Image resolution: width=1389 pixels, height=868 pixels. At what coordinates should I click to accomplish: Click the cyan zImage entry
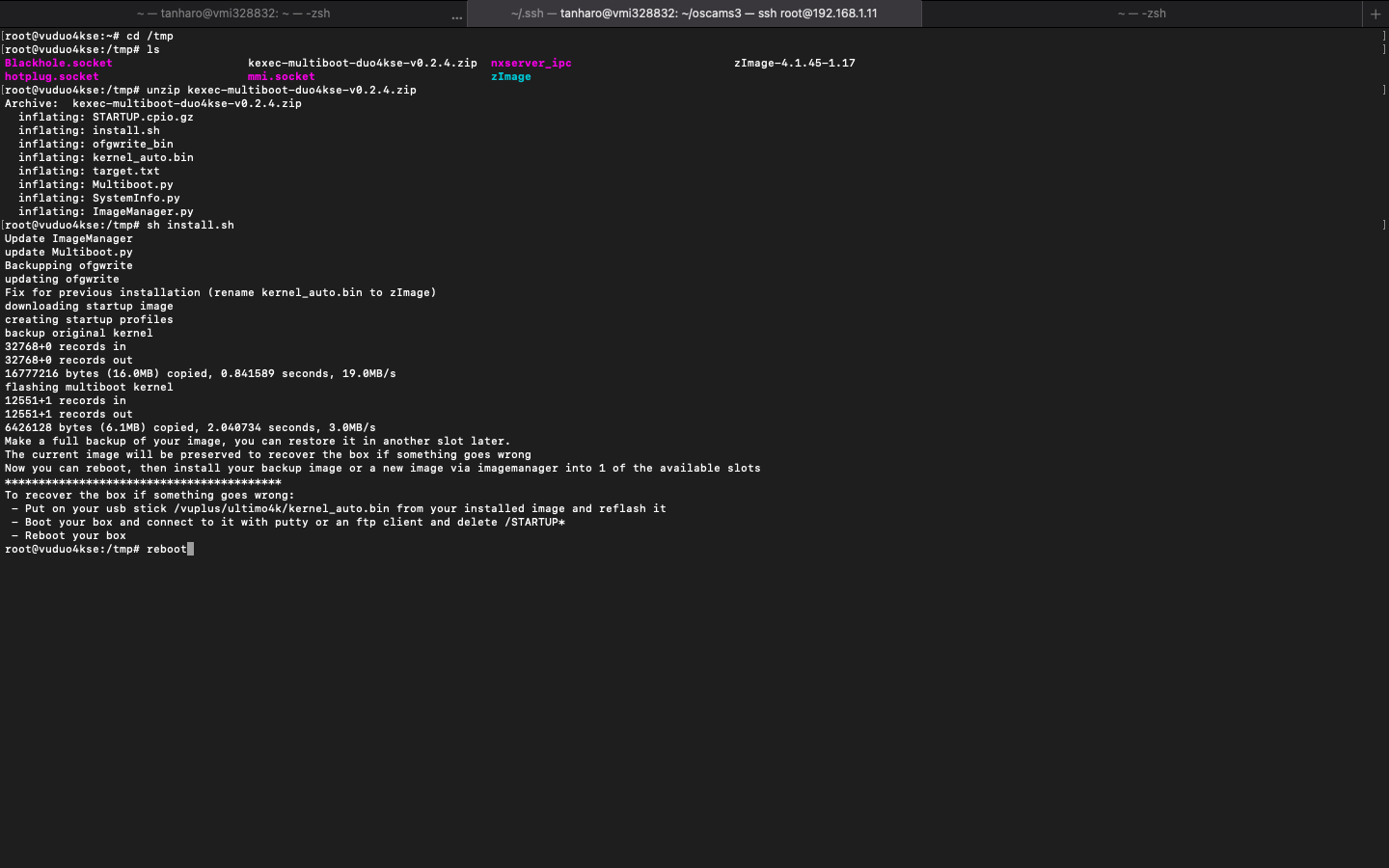510,76
